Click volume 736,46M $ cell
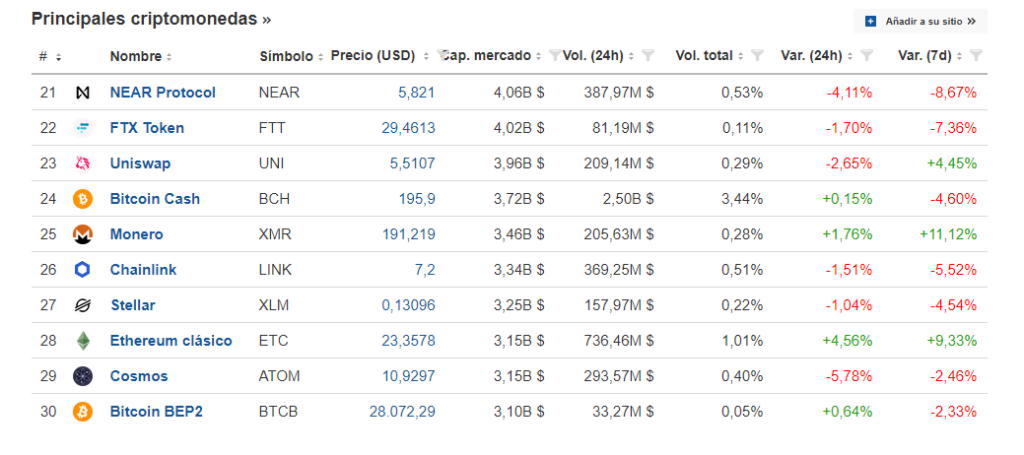The width and height of the screenshot is (1024, 455). click(x=618, y=341)
